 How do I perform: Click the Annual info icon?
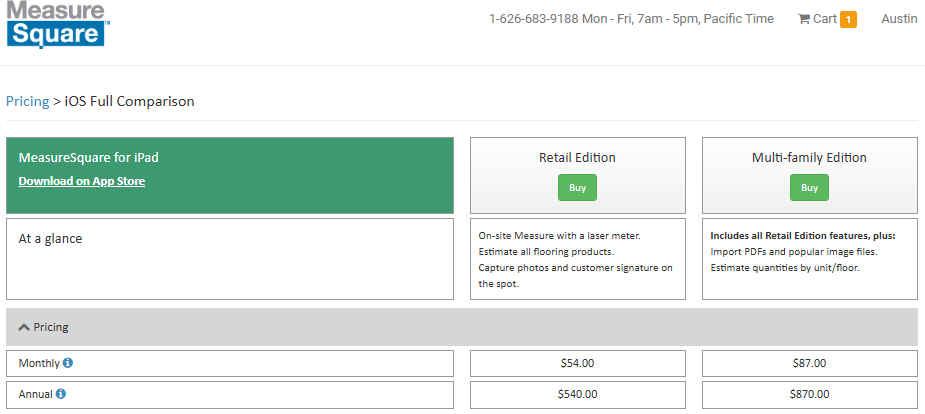pos(61,394)
